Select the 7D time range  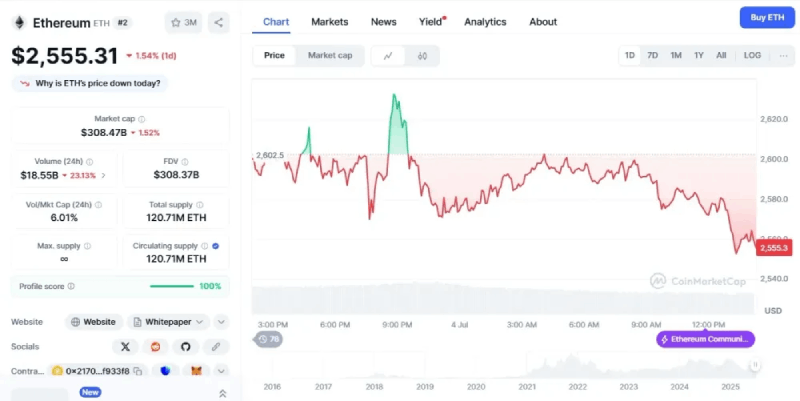(x=652, y=56)
